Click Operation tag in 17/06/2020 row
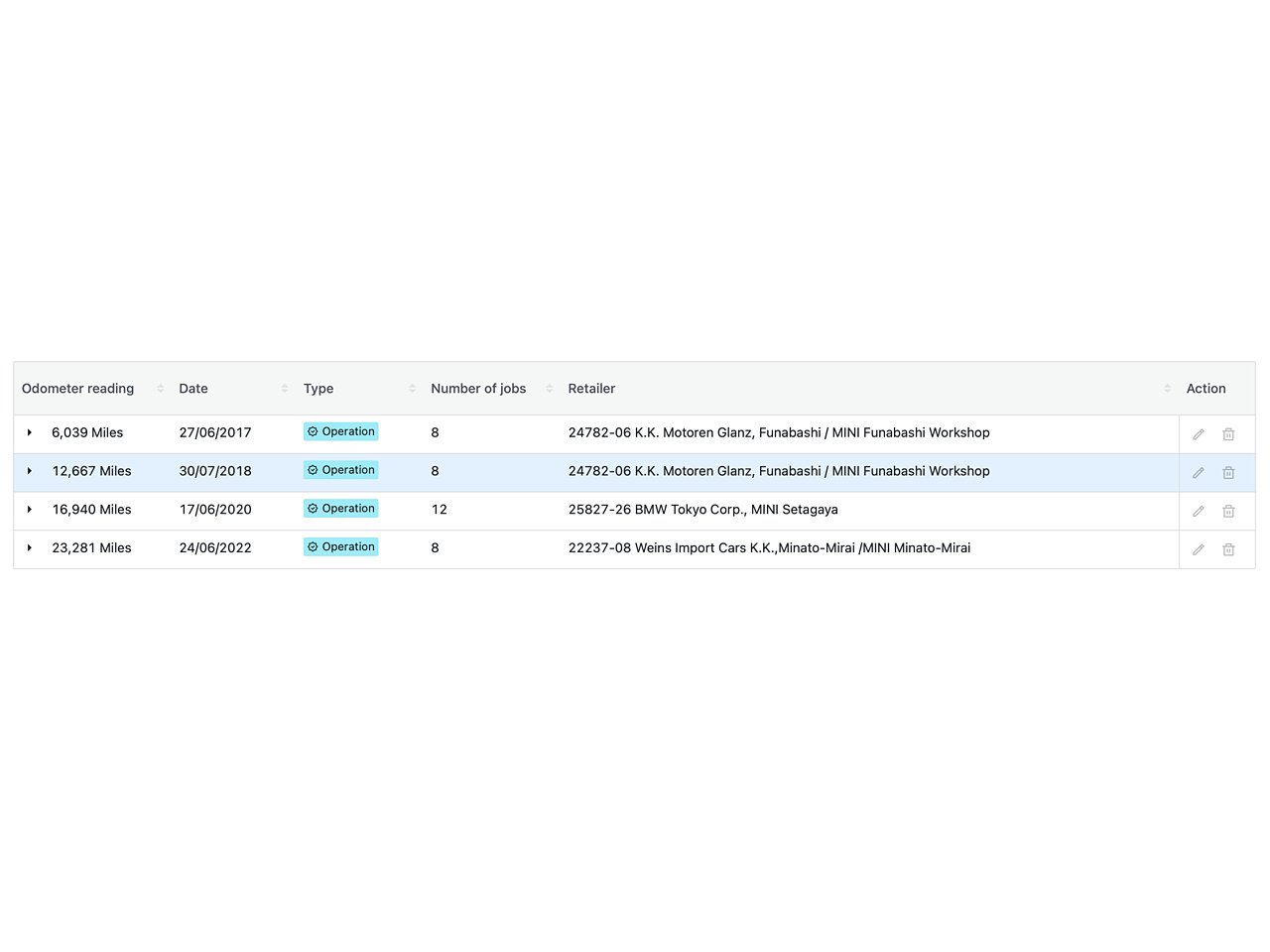Viewport: 1270px width, 952px height. [340, 509]
